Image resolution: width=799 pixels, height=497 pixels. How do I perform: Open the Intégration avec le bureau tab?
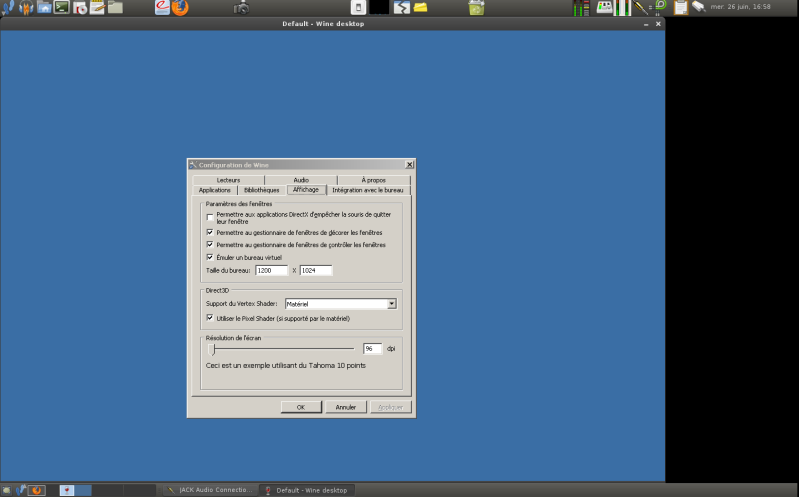point(368,190)
